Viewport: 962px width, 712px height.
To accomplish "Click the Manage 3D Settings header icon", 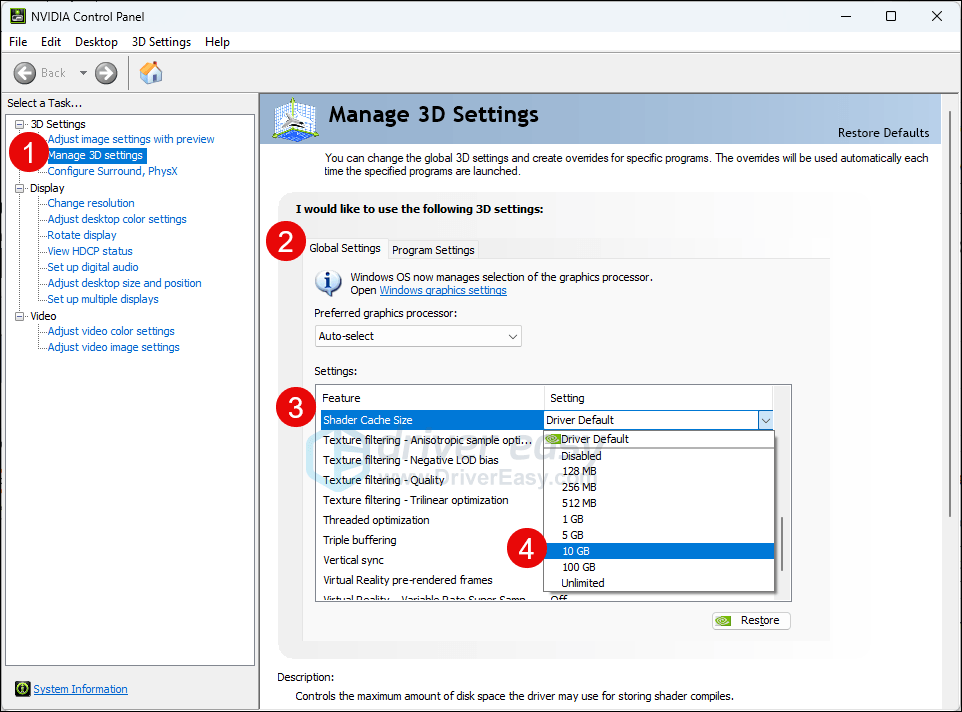I will point(296,120).
